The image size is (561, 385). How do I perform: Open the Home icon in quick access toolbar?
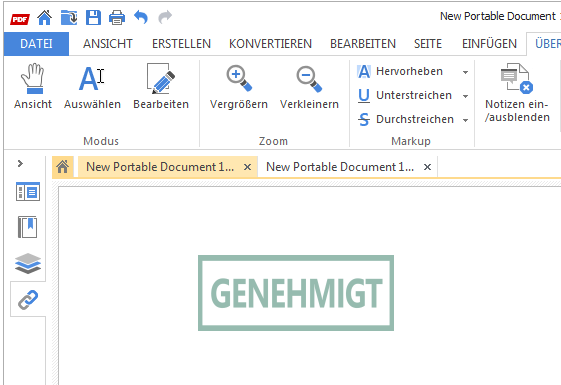pyautogui.click(x=45, y=17)
